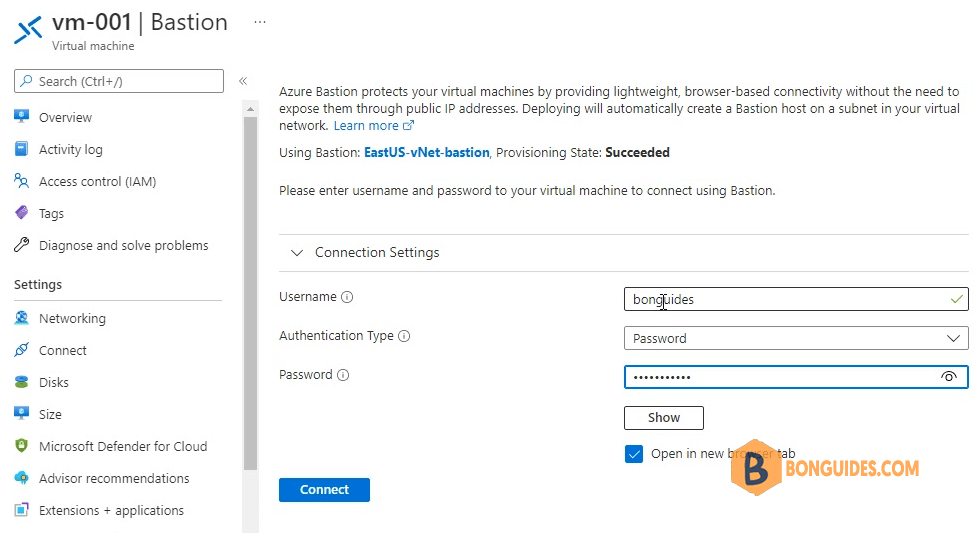Click the Username info icon
980x533 pixels.
pos(347,297)
